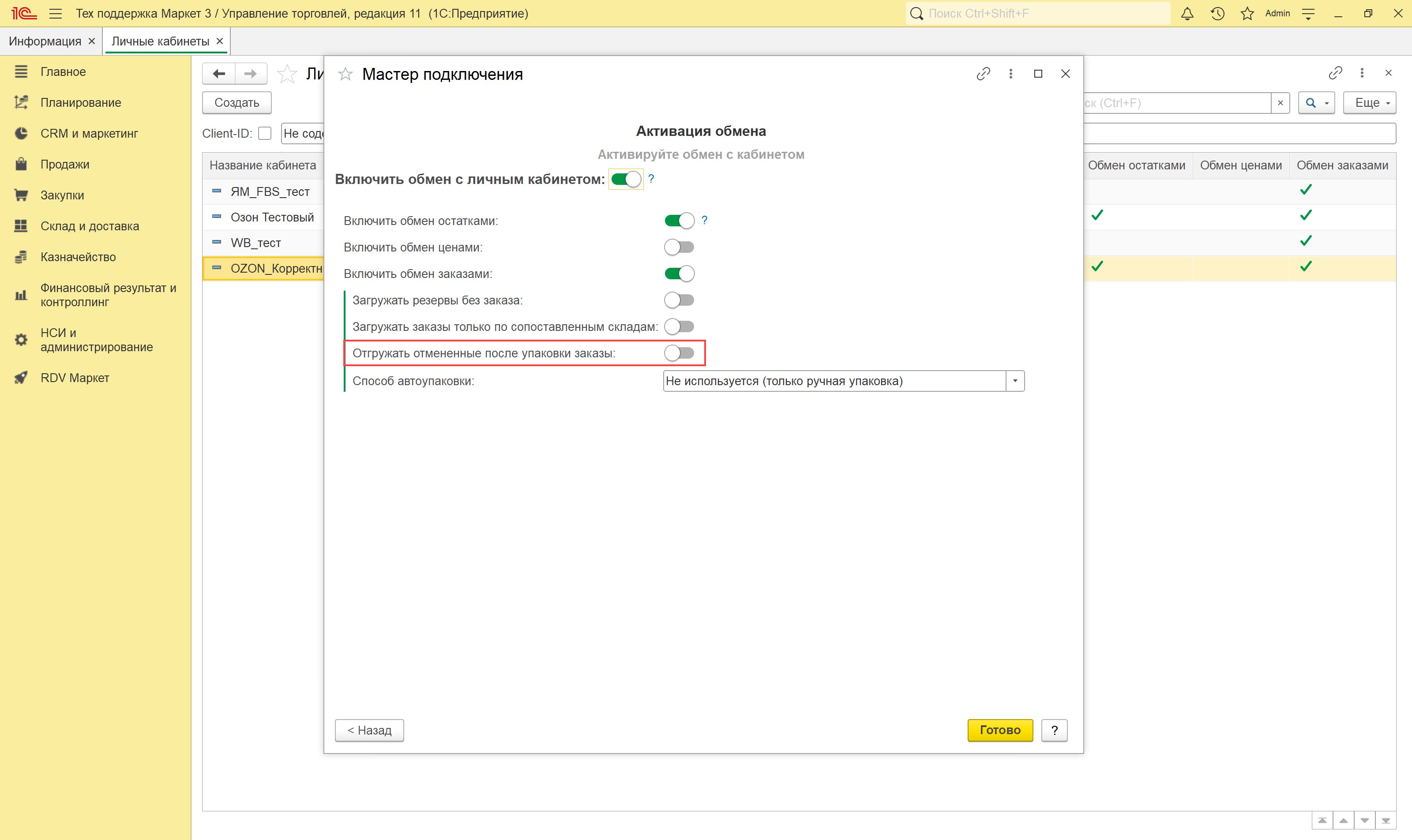Open the three-dots menu in wizard dialog
Image resolution: width=1412 pixels, height=840 pixels.
(1010, 74)
